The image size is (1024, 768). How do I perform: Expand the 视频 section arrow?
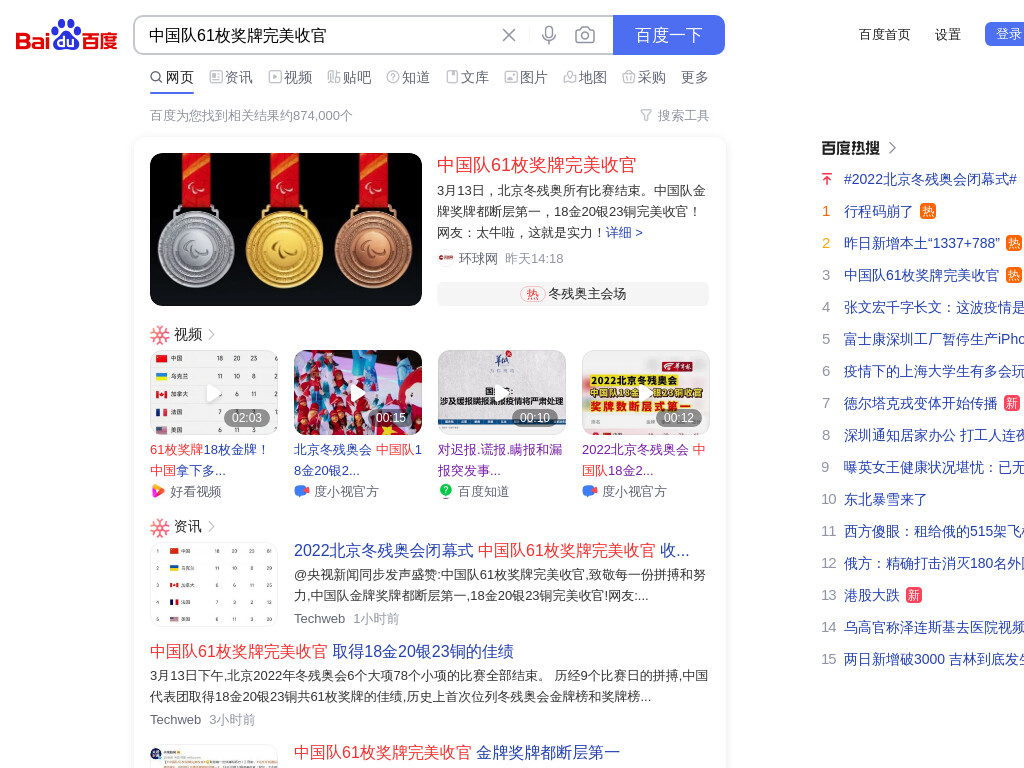point(211,334)
